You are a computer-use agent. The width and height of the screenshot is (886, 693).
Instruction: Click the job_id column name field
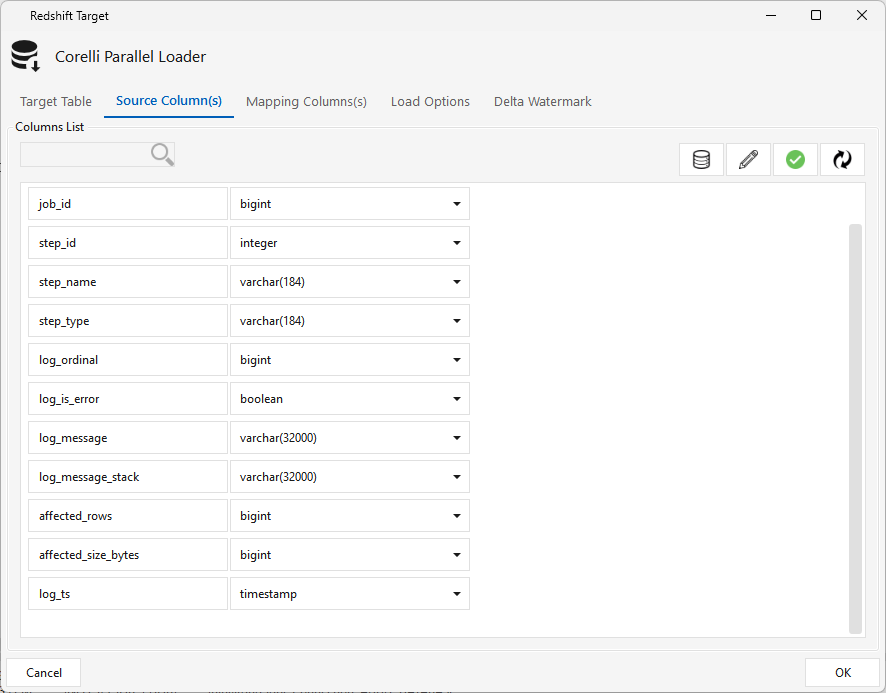pyautogui.click(x=128, y=203)
